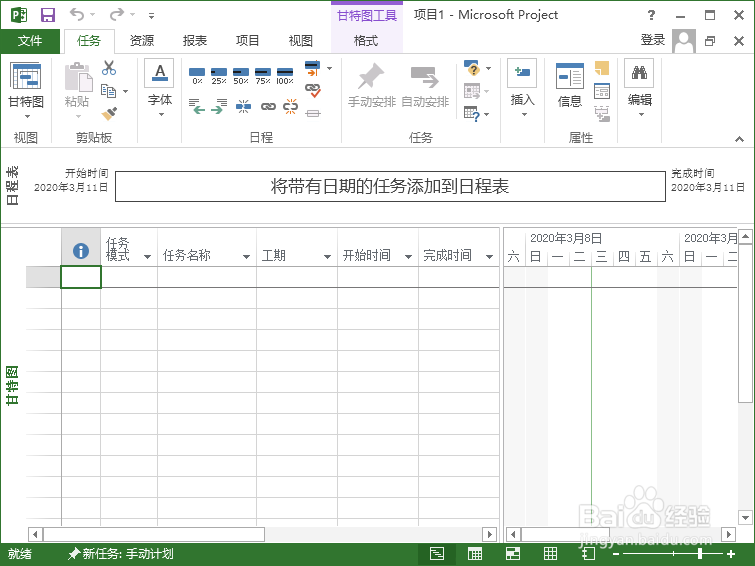Expand the Inspect dropdown arrow

(x=488, y=68)
